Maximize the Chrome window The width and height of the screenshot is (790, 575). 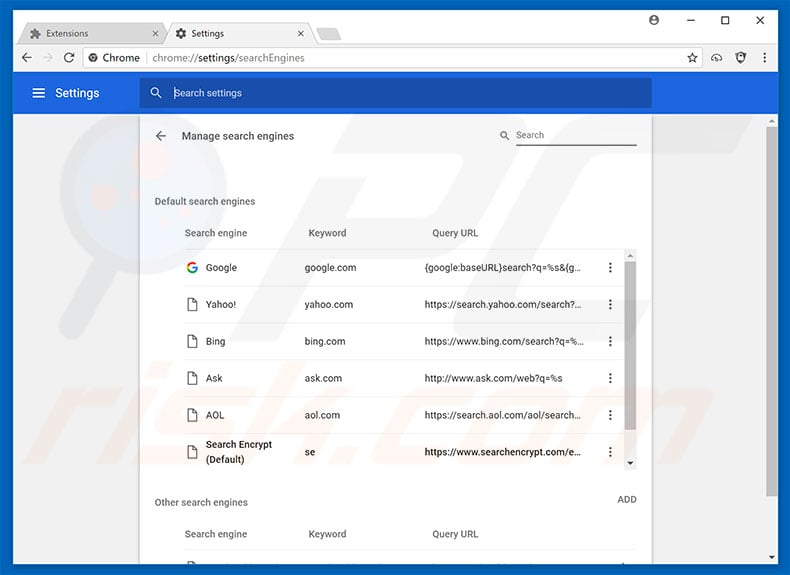[725, 20]
